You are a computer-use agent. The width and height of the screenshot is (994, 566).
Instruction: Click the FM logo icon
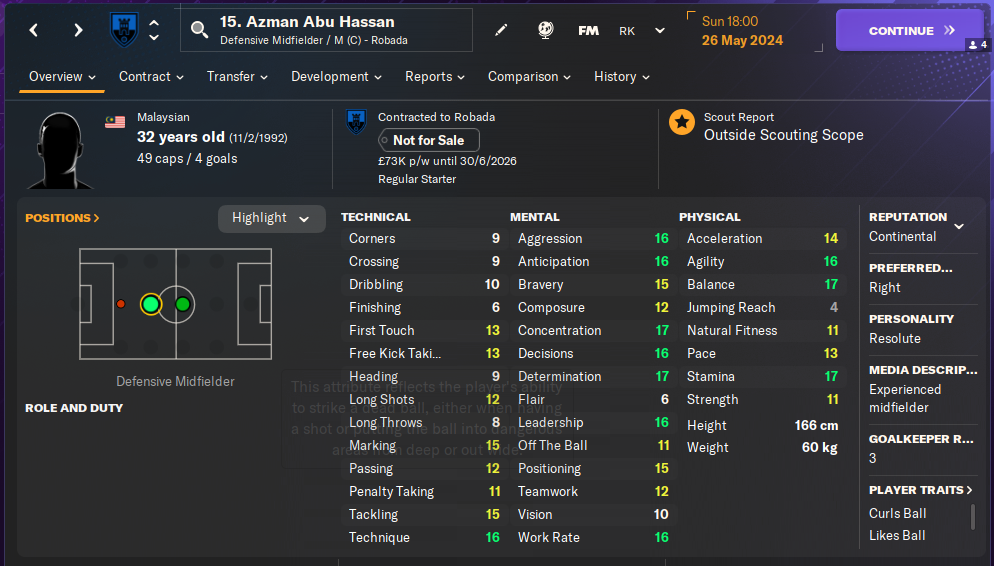(588, 30)
